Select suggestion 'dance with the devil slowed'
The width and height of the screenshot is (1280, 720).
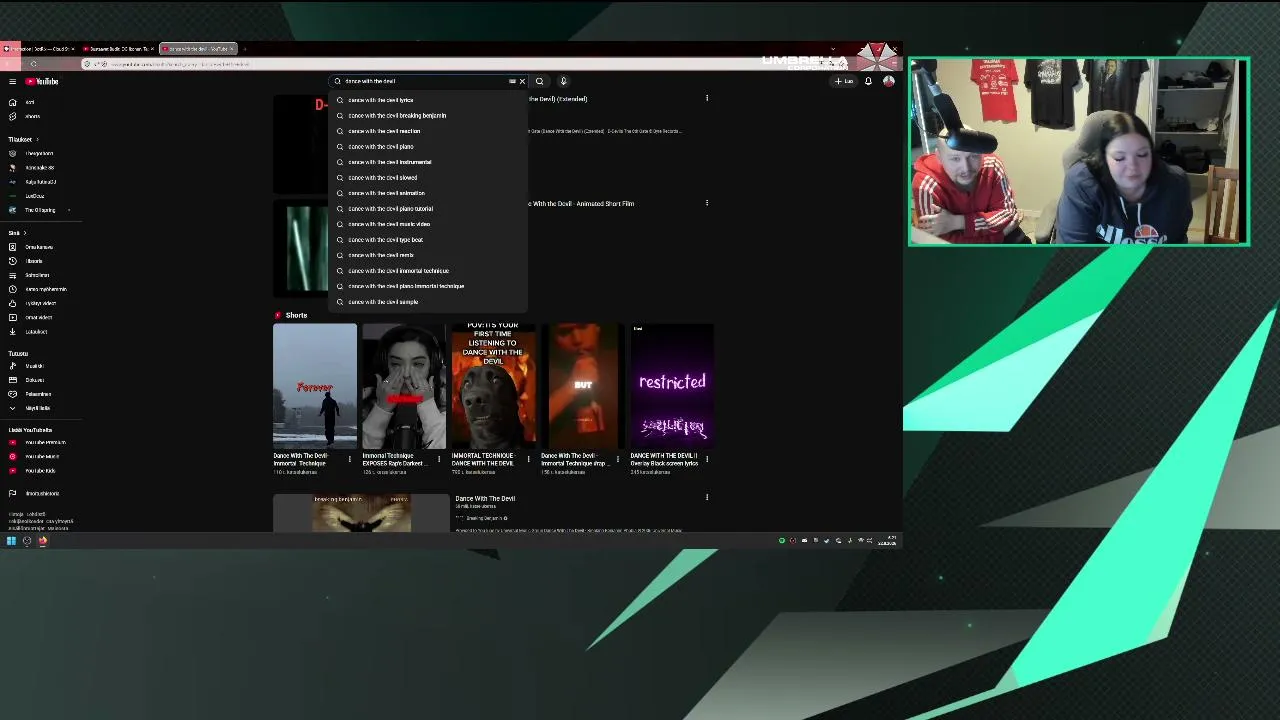coord(428,177)
